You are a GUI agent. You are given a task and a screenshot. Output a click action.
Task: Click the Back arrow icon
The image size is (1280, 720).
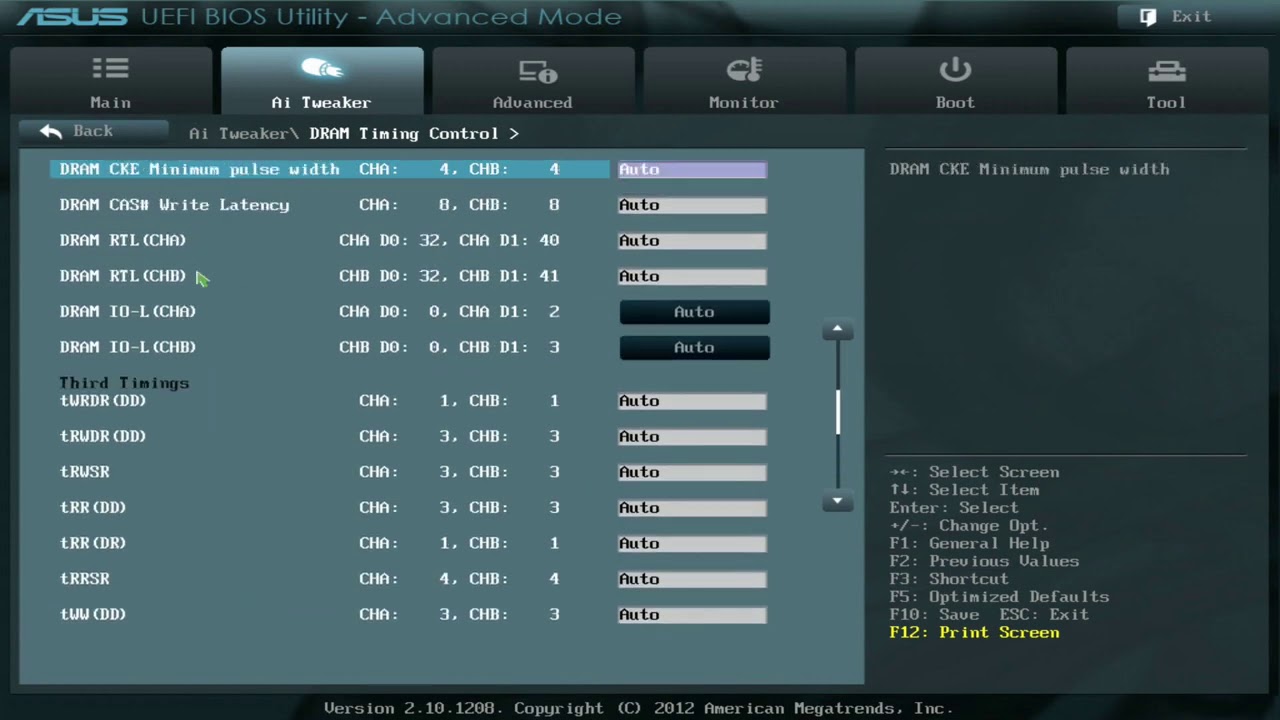[51, 131]
